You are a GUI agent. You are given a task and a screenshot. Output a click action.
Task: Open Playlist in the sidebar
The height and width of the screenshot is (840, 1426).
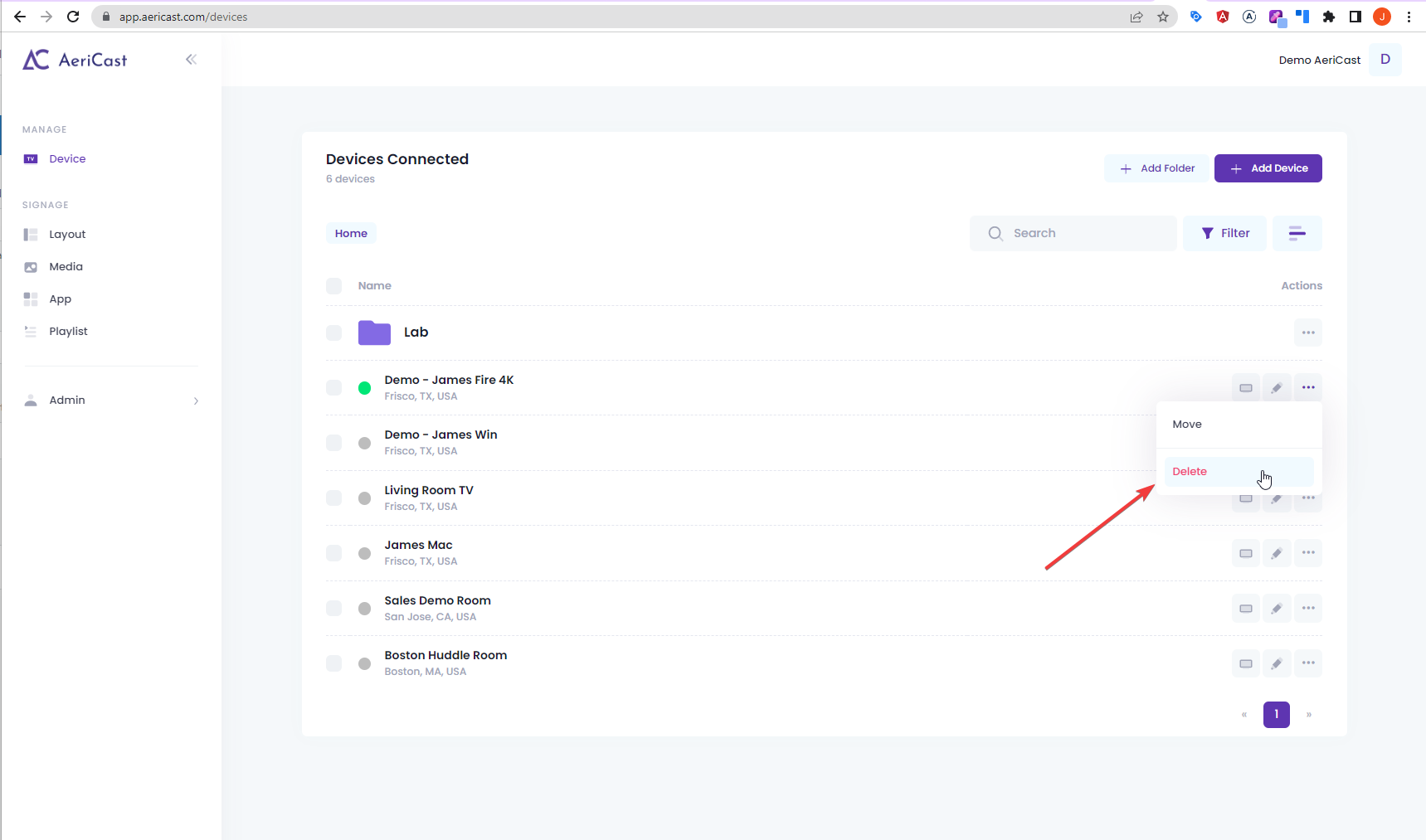pyautogui.click(x=68, y=331)
